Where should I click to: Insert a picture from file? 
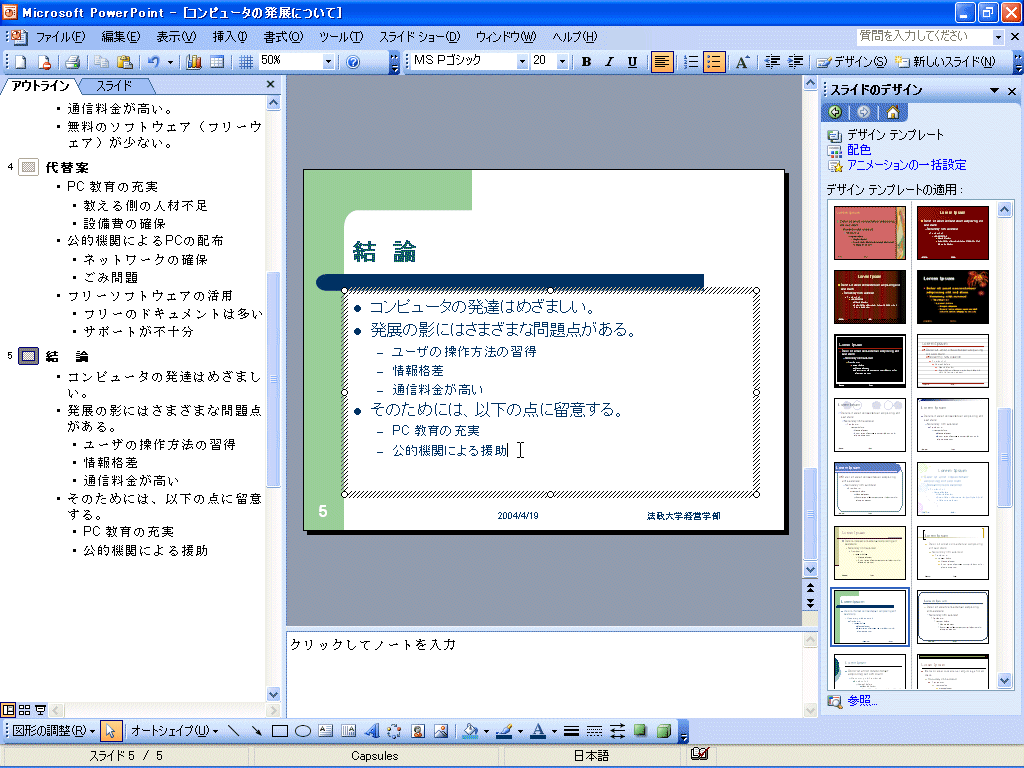point(441,731)
